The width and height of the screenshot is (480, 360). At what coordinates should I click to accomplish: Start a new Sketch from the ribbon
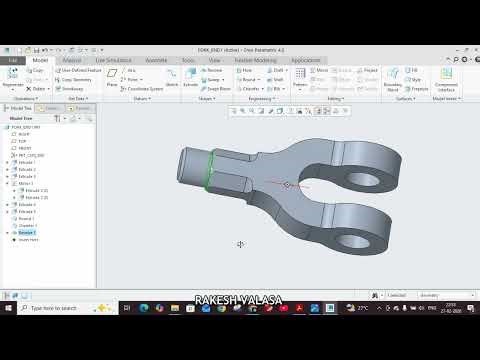(x=172, y=77)
